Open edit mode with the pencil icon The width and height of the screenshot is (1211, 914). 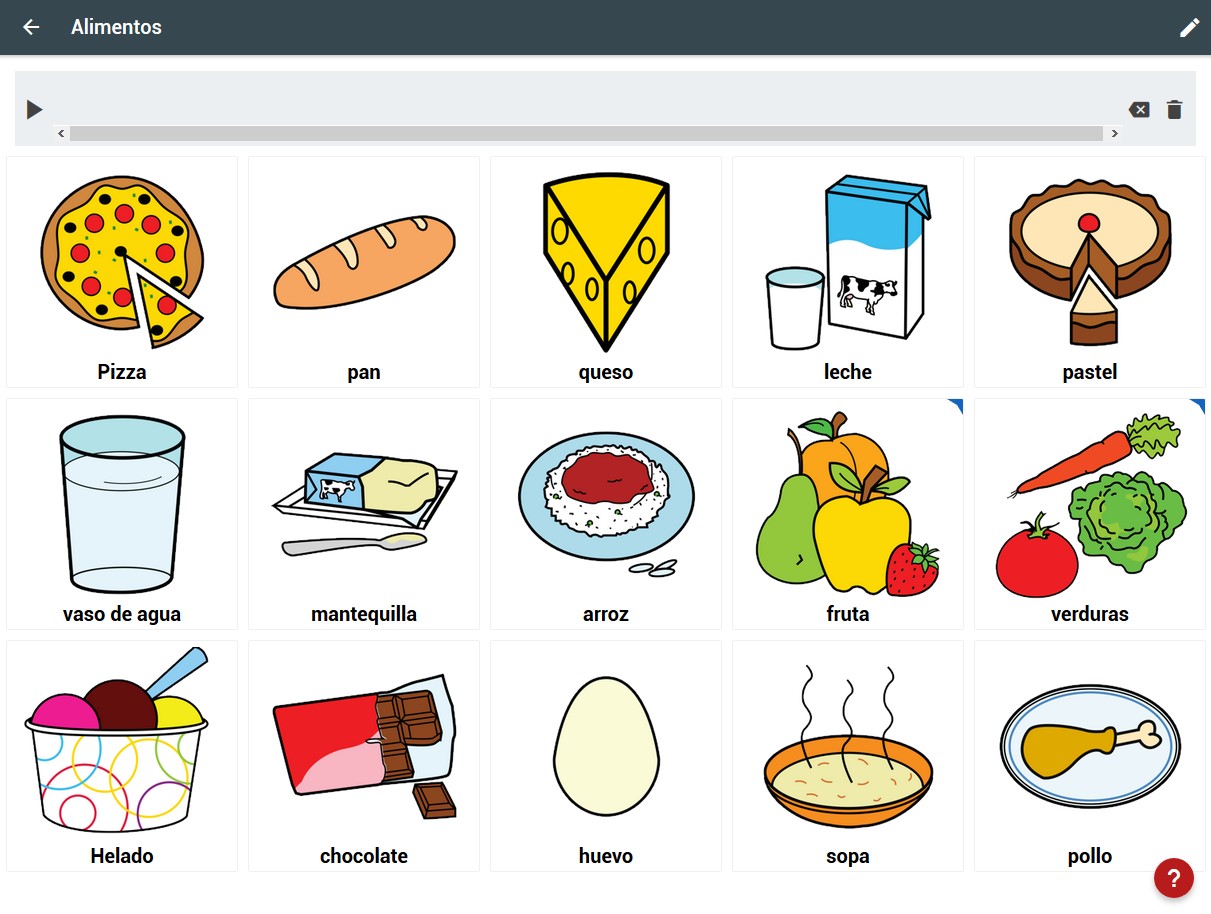click(1189, 27)
